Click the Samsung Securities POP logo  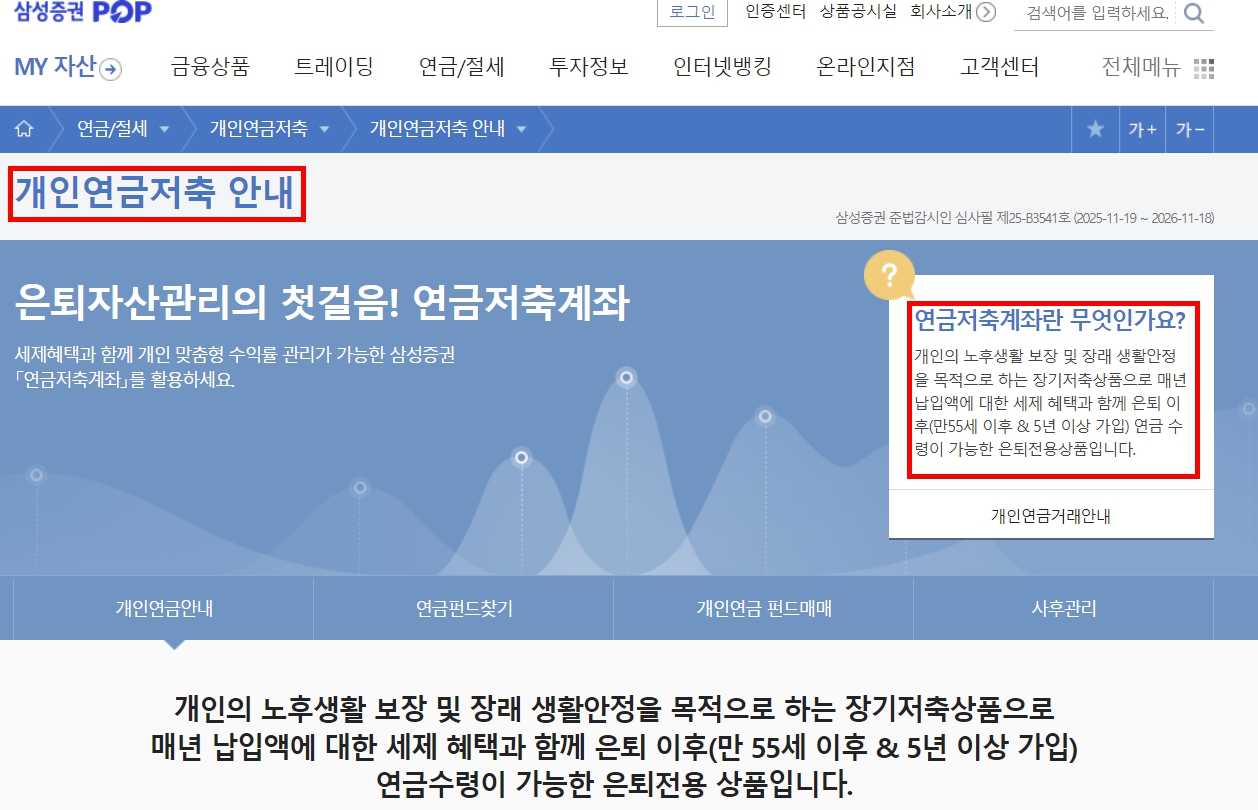83,13
